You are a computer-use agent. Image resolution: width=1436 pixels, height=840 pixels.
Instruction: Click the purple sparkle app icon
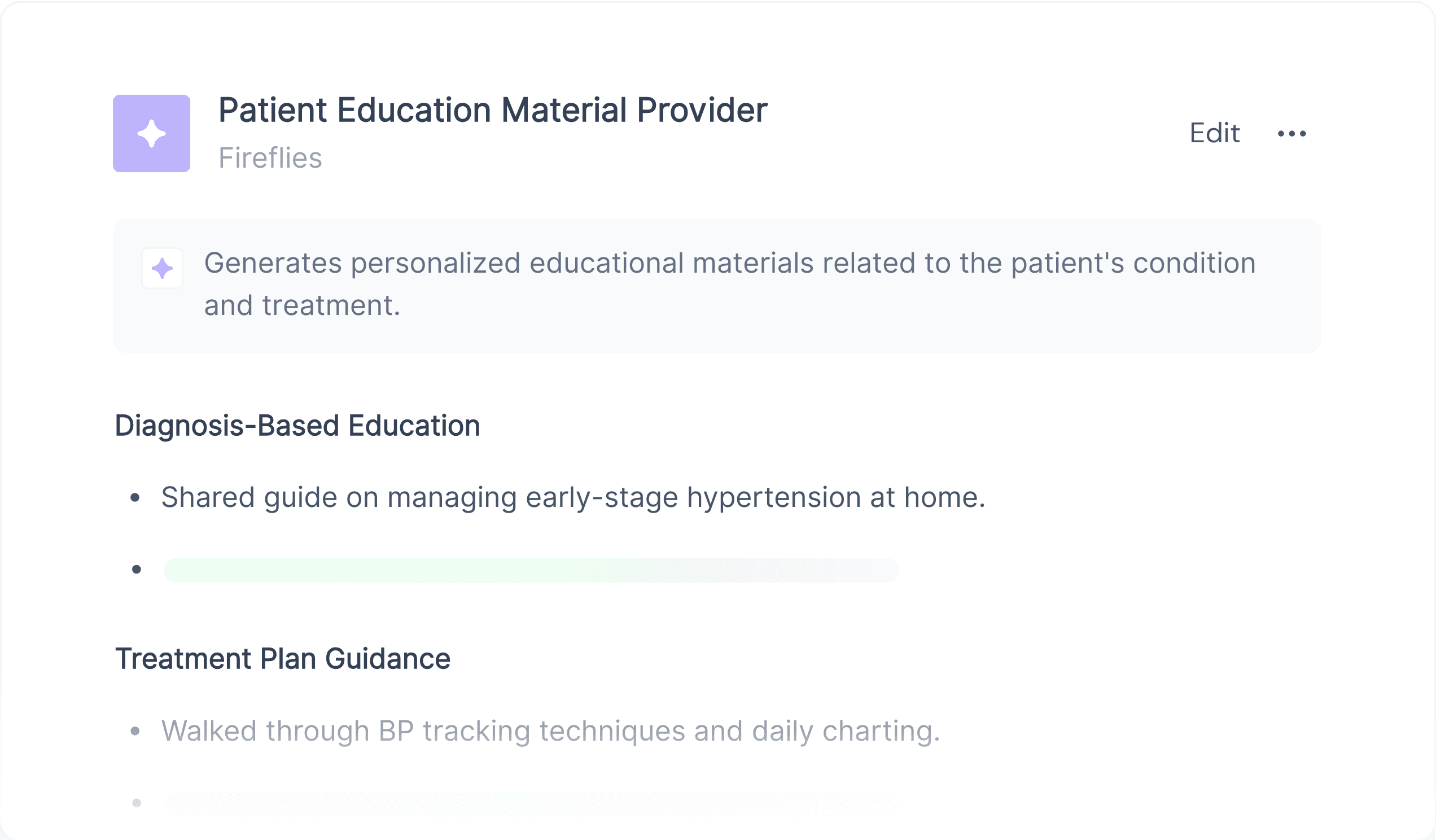click(x=152, y=133)
